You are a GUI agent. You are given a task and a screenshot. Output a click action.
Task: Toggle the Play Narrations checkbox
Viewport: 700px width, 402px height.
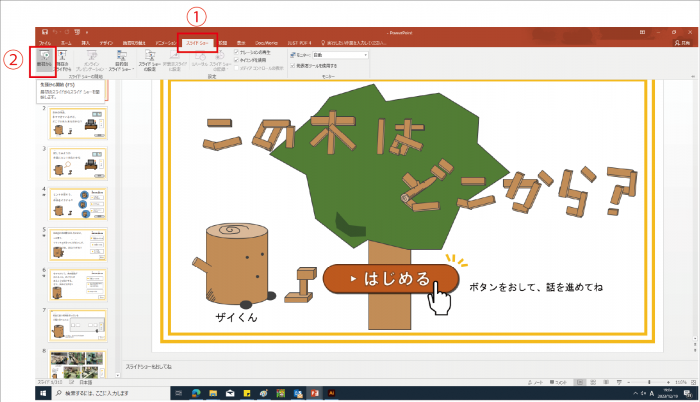tap(235, 52)
